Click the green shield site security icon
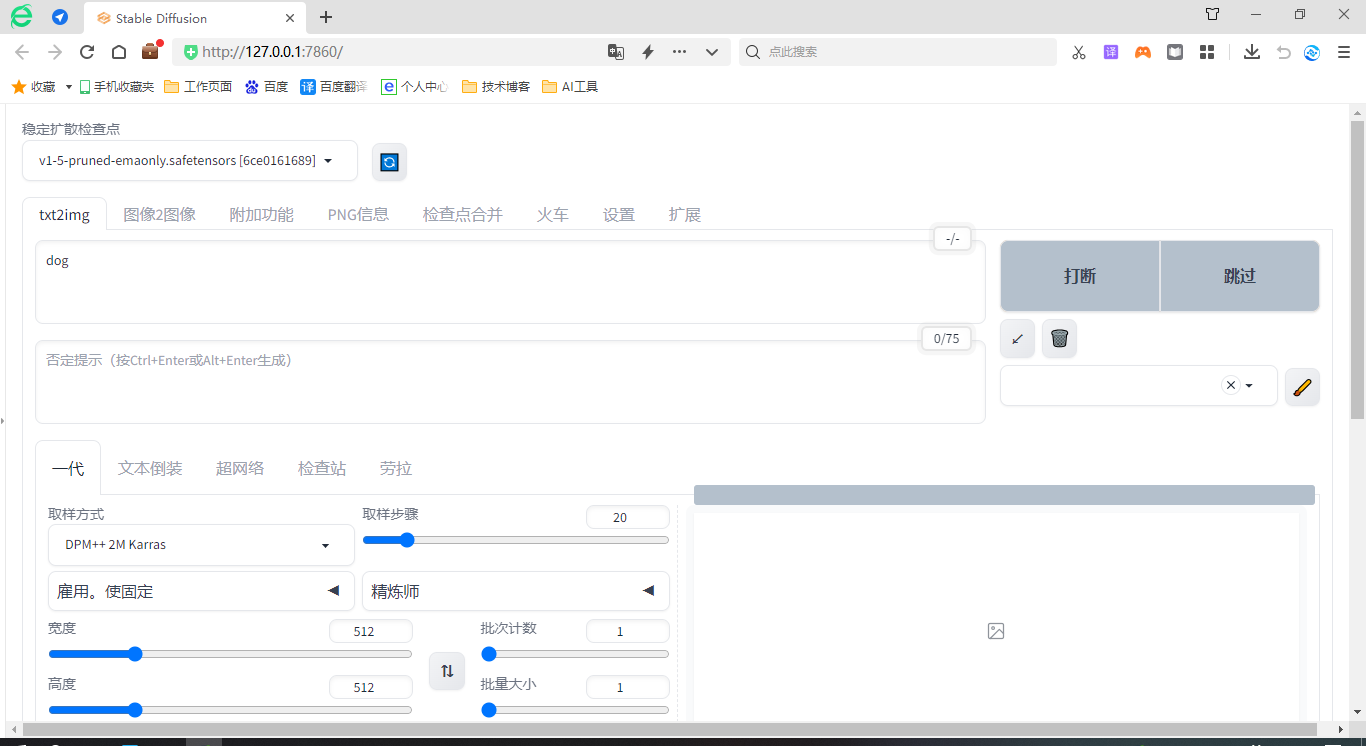The width and height of the screenshot is (1366, 746). pos(190,52)
